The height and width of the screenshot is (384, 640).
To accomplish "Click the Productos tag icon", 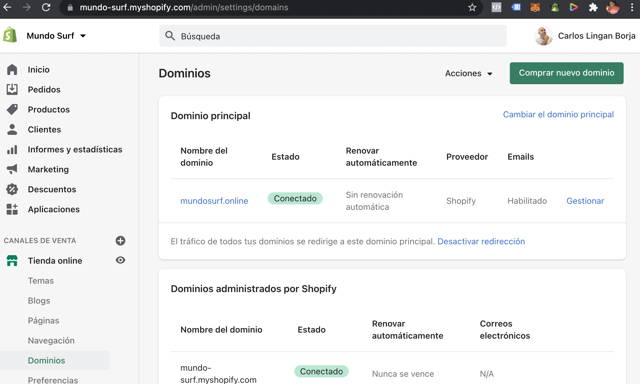I will coord(12,109).
